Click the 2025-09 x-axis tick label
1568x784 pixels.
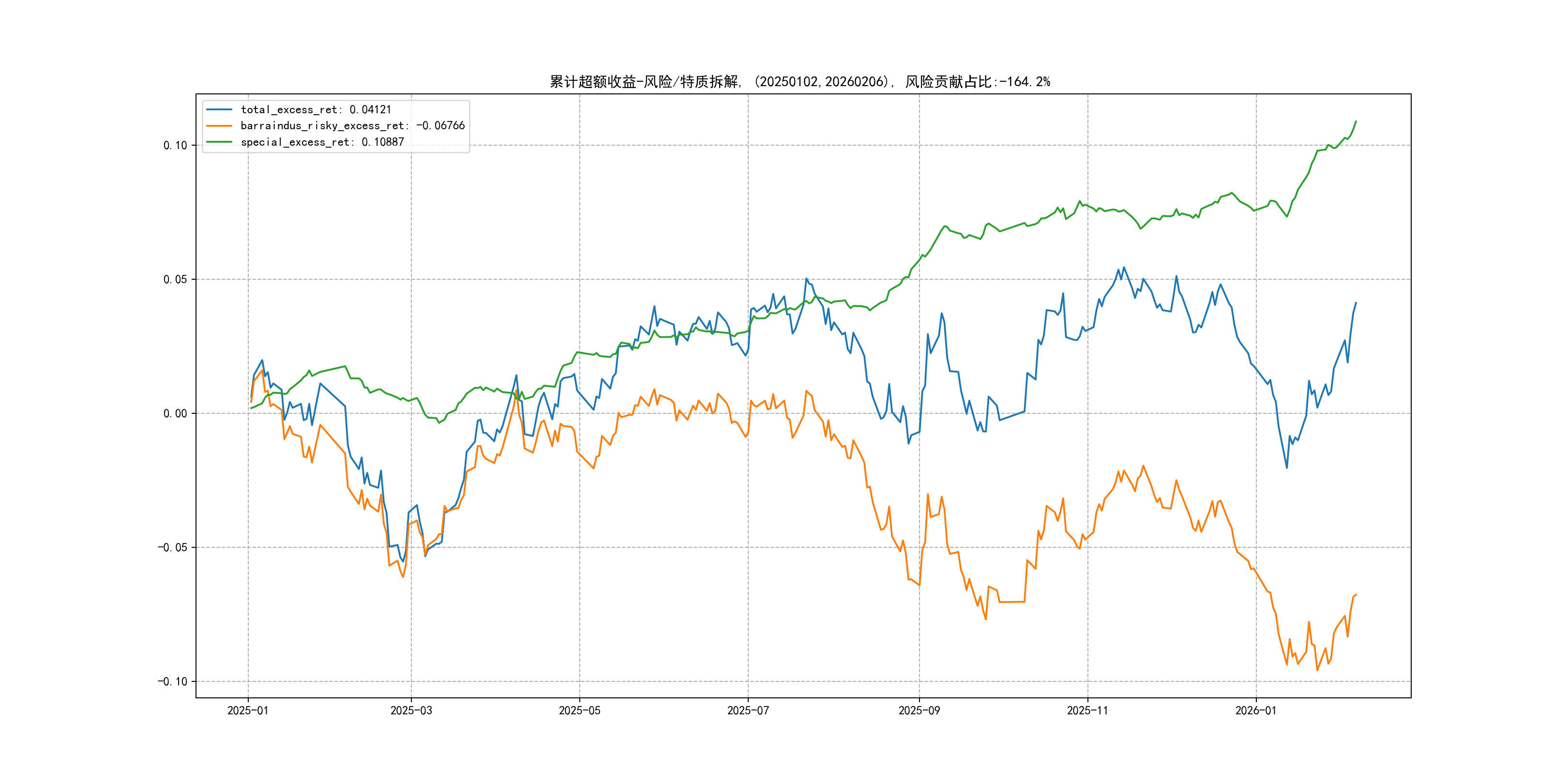point(919,710)
